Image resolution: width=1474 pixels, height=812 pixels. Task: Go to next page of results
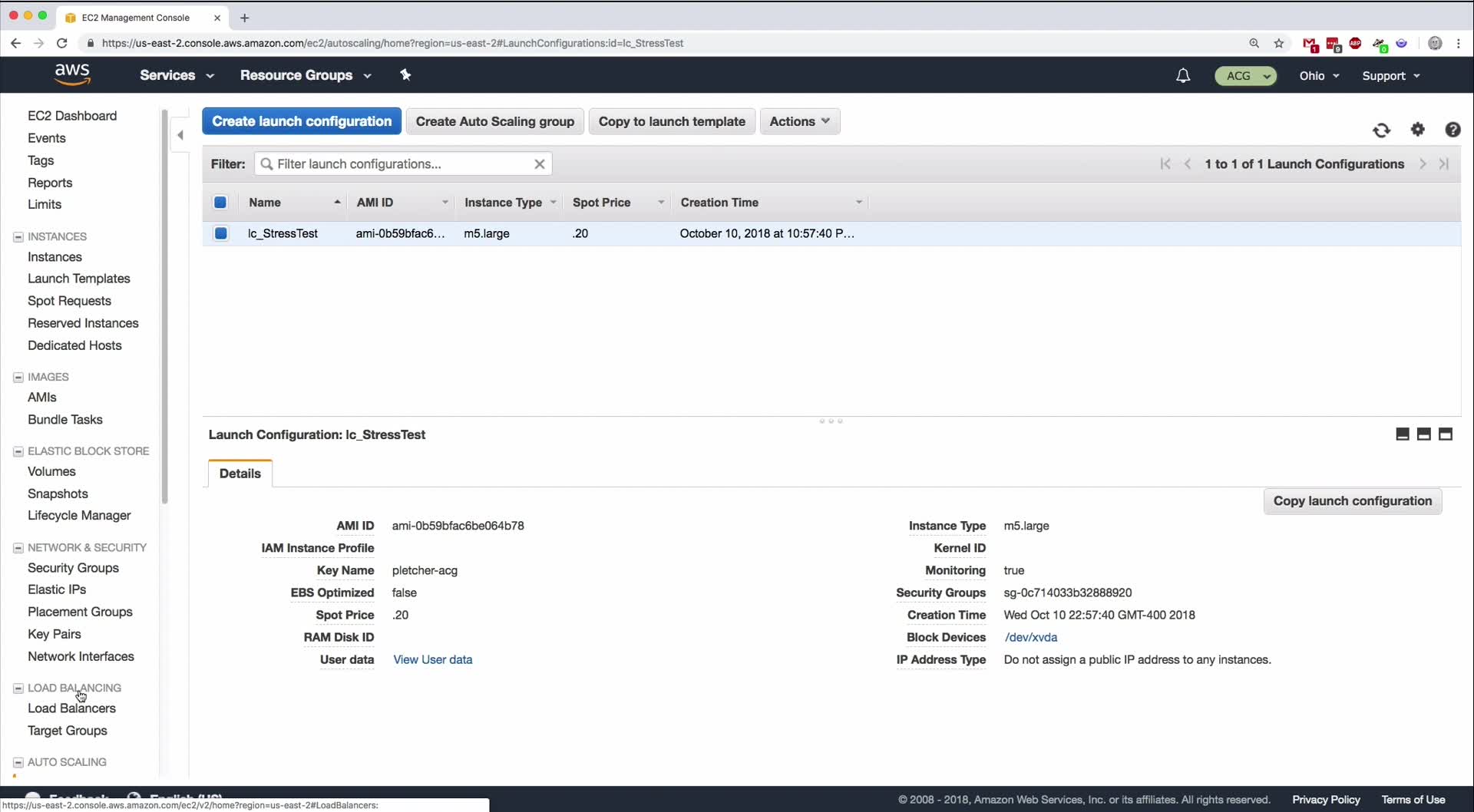click(1423, 163)
